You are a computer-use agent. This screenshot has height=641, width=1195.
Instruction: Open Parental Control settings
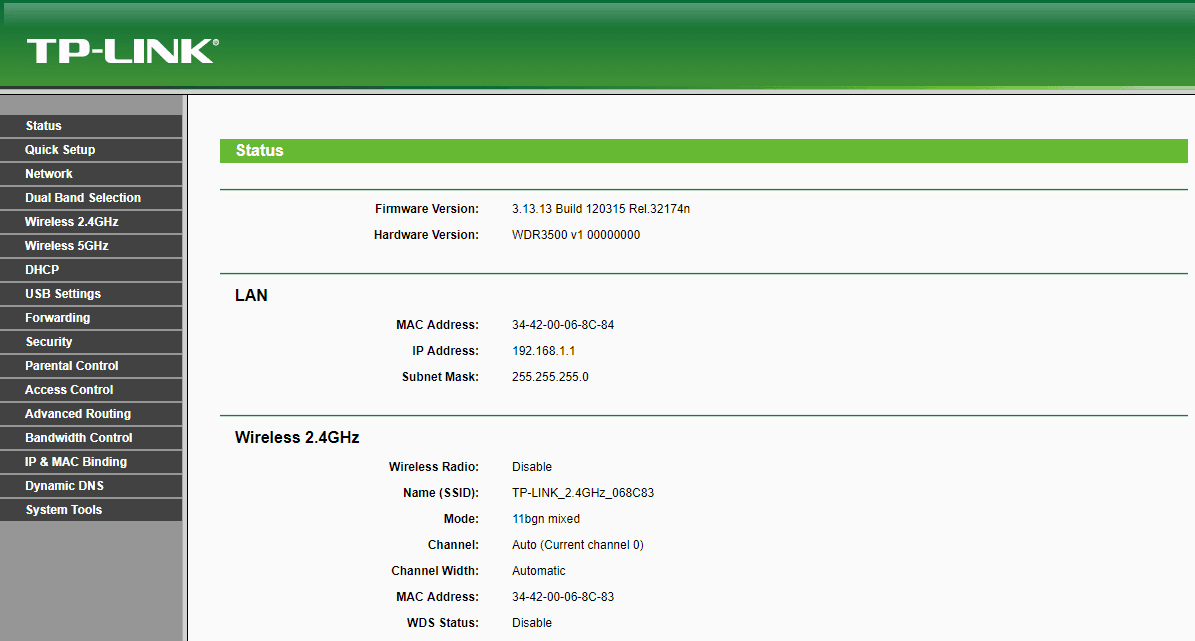[x=69, y=365]
